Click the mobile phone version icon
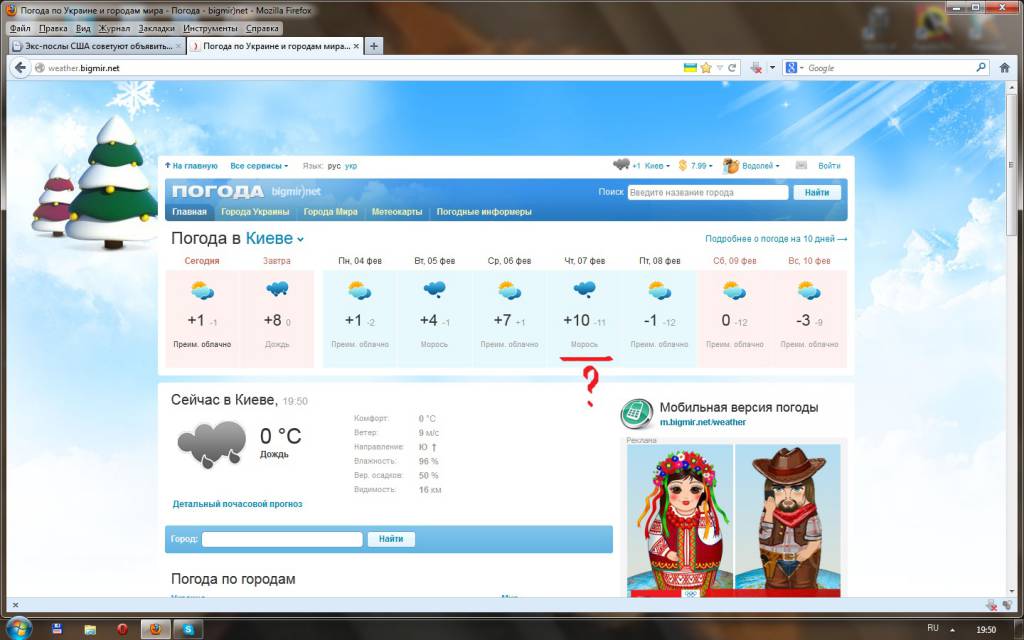This screenshot has height=640, width=1024. click(636, 413)
